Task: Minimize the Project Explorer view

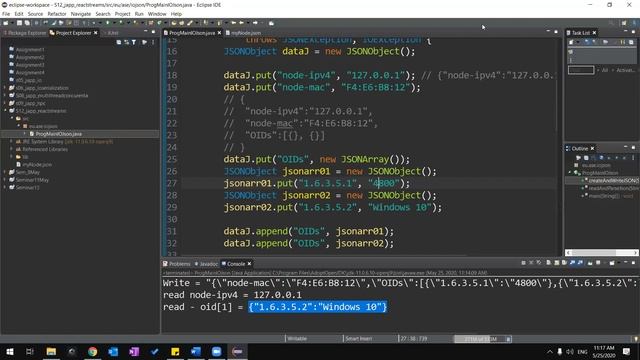Action: (146, 31)
